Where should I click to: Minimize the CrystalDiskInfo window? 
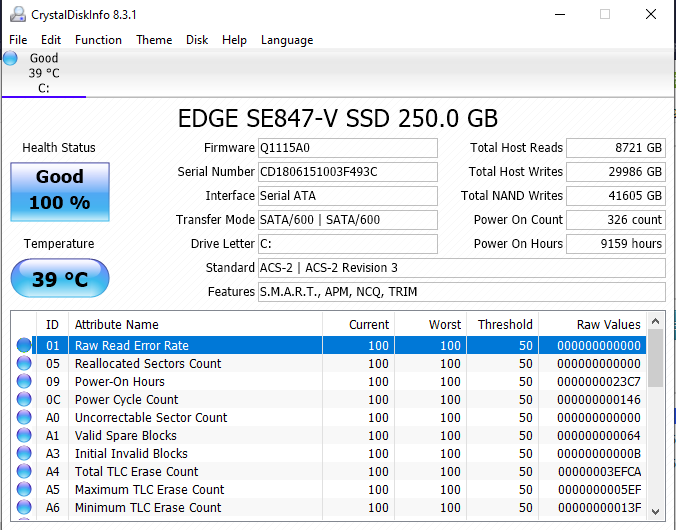pos(560,14)
